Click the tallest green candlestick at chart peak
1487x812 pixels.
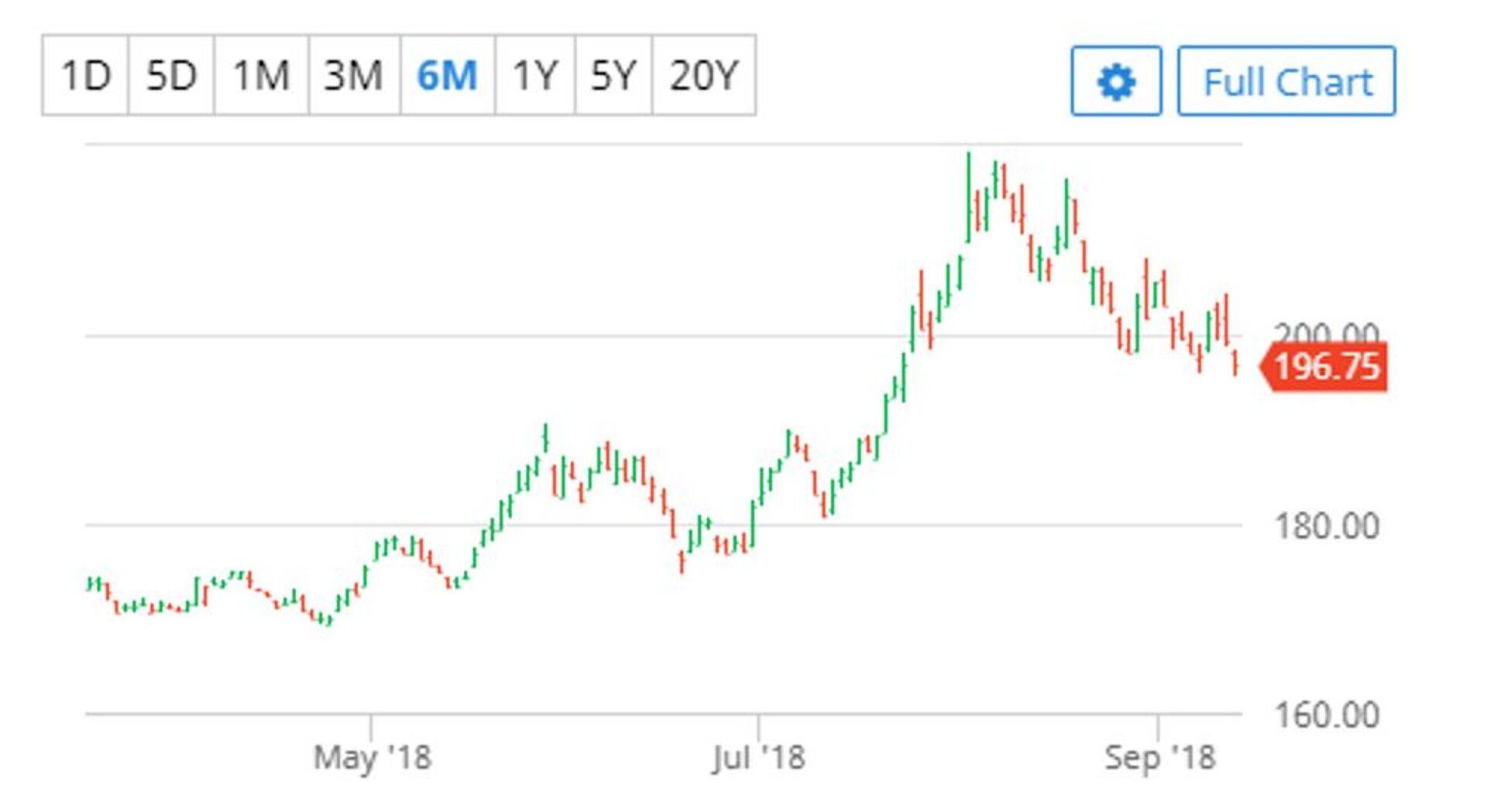click(968, 197)
